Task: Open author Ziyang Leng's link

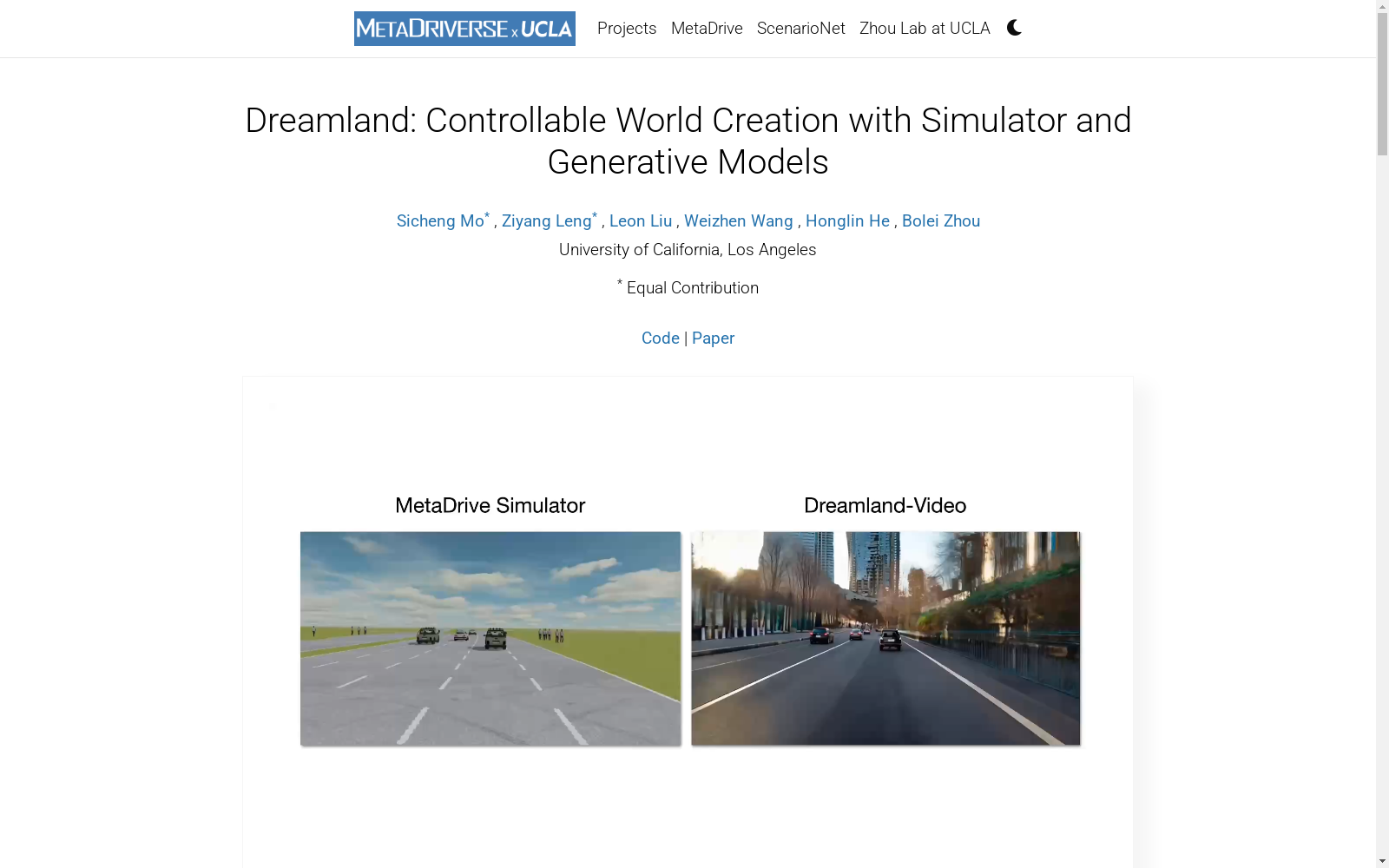Action: (x=550, y=220)
